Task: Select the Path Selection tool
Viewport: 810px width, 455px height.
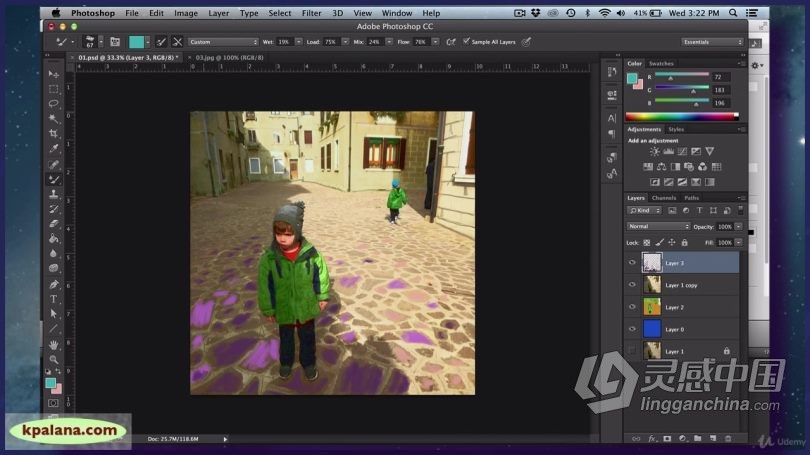Action: tap(53, 313)
